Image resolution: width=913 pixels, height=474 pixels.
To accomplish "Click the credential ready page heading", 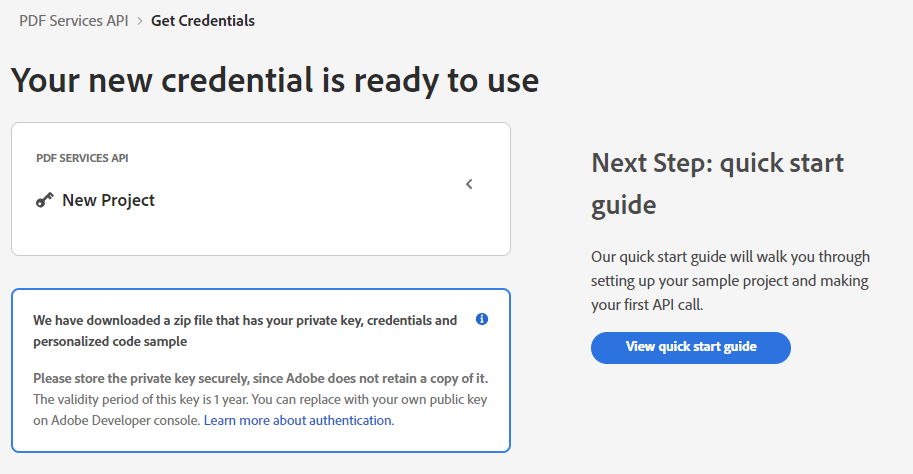I will [x=275, y=80].
